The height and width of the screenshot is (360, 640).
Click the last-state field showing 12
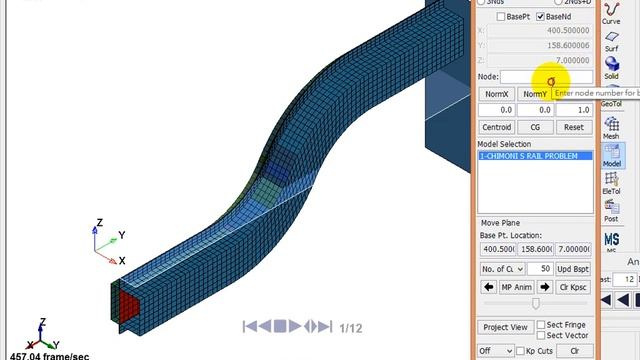625,280
